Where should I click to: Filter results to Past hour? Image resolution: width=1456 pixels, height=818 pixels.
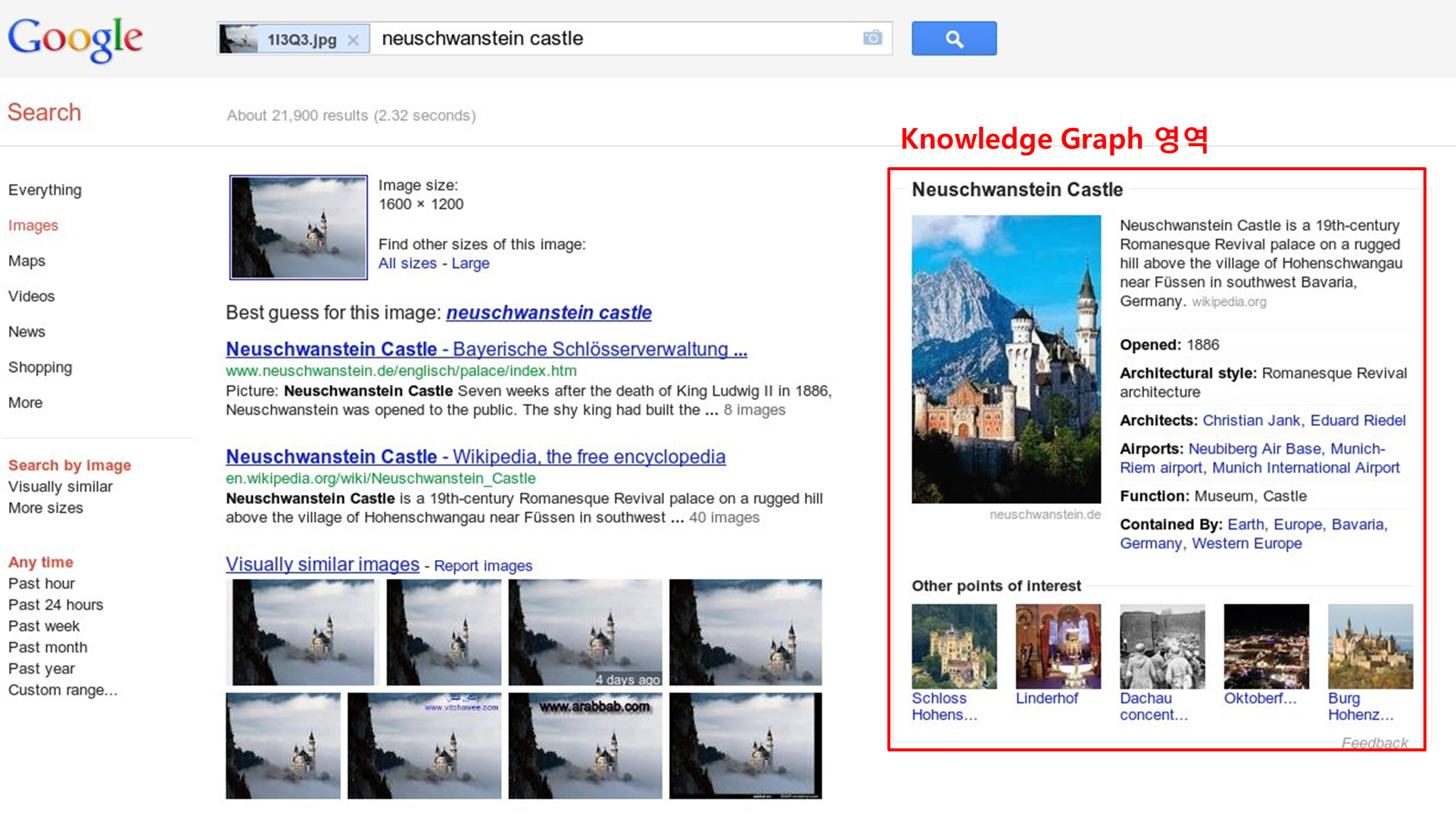(42, 583)
